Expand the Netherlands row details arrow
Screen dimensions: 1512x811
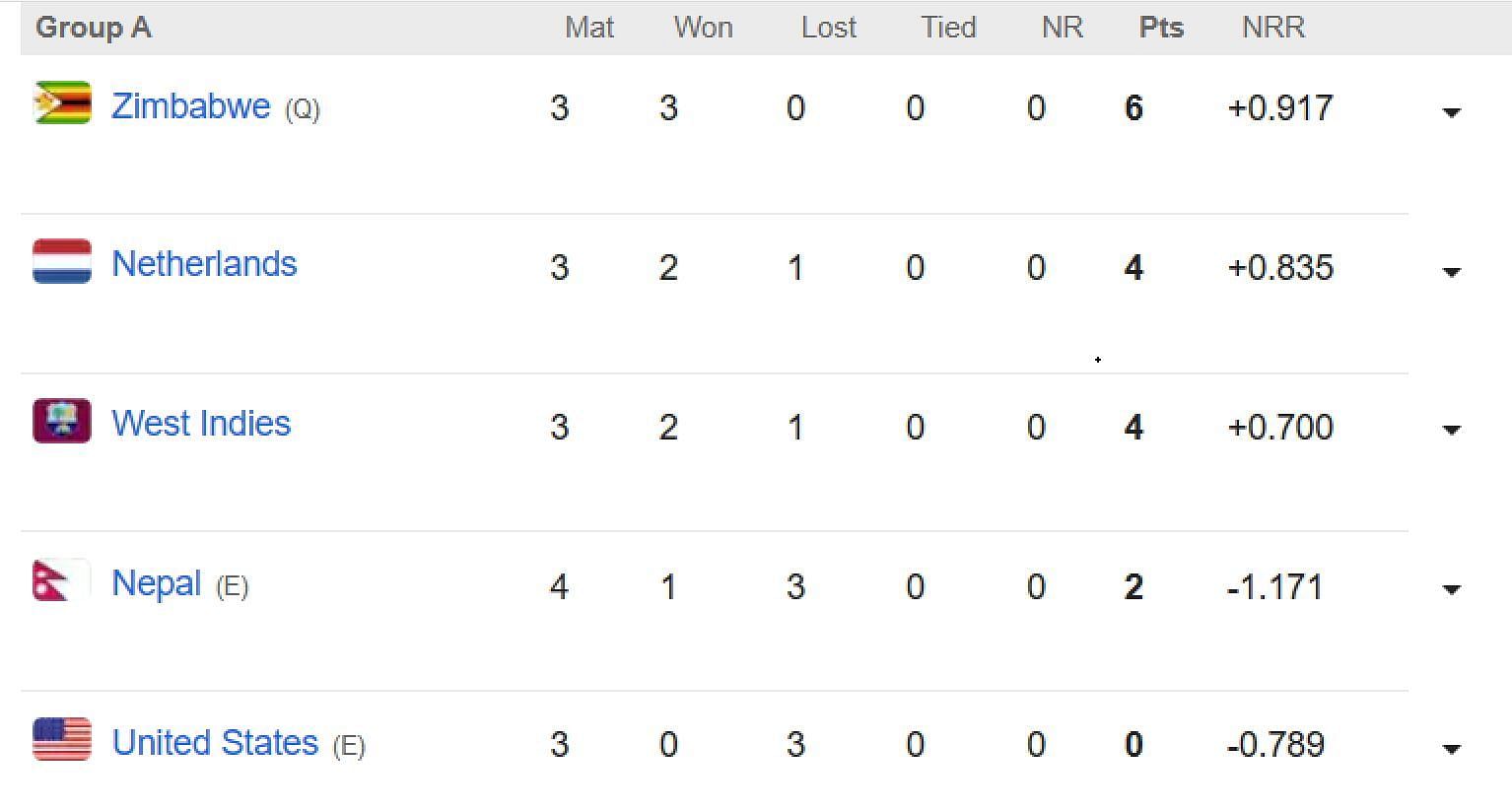1451,272
